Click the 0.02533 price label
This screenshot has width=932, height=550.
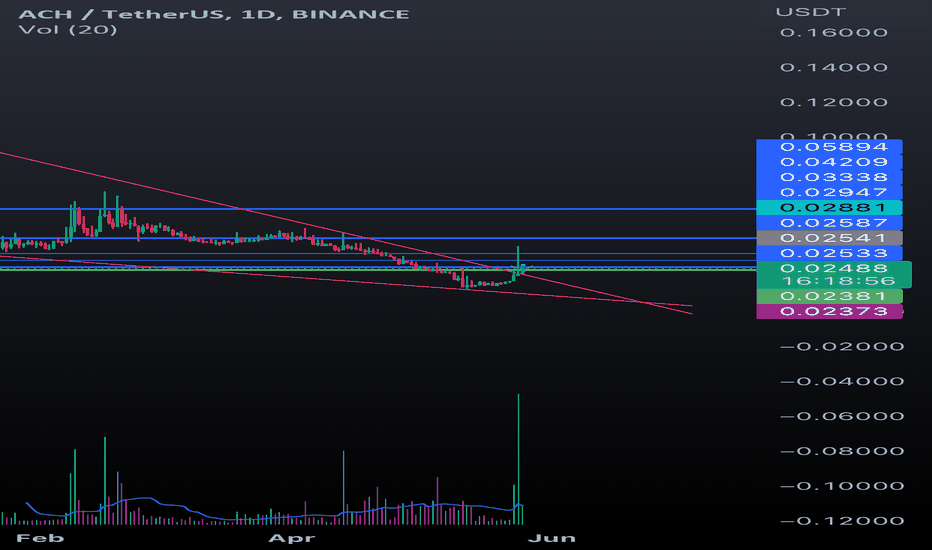tap(829, 253)
